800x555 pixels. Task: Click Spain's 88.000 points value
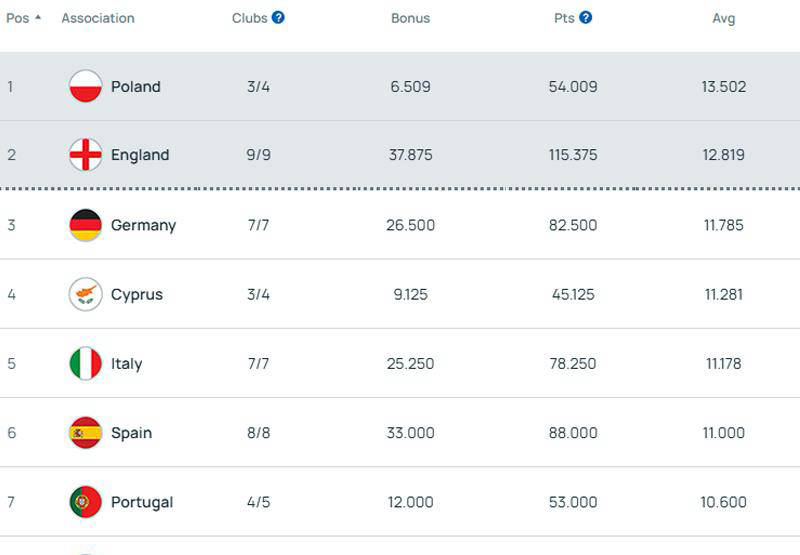click(573, 433)
